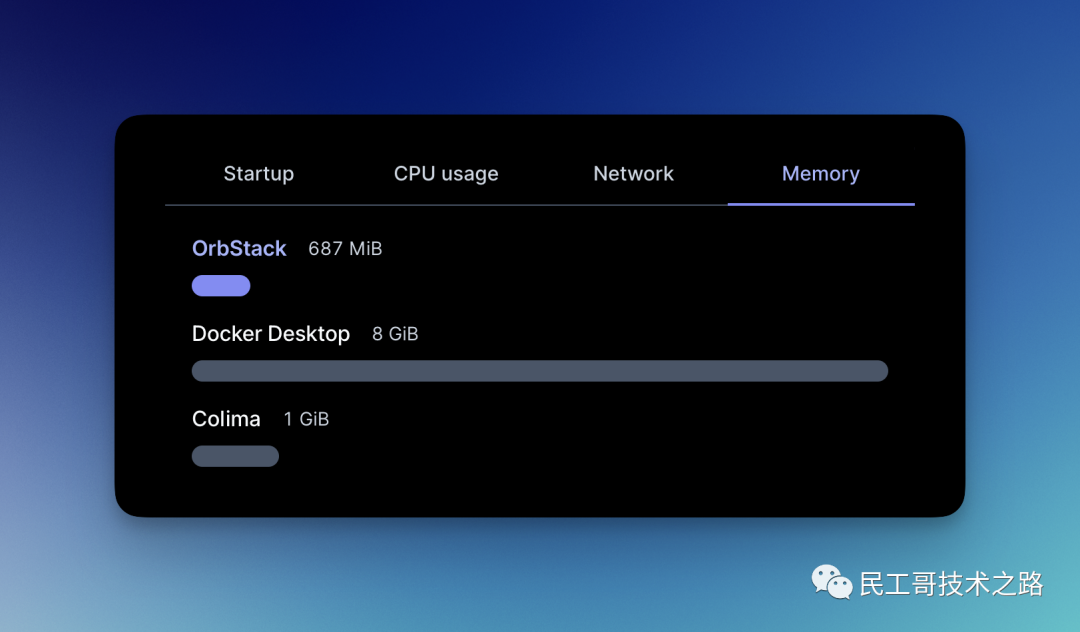Click the highlighted Memory tab label text
This screenshot has height=632, width=1080.
click(820, 173)
